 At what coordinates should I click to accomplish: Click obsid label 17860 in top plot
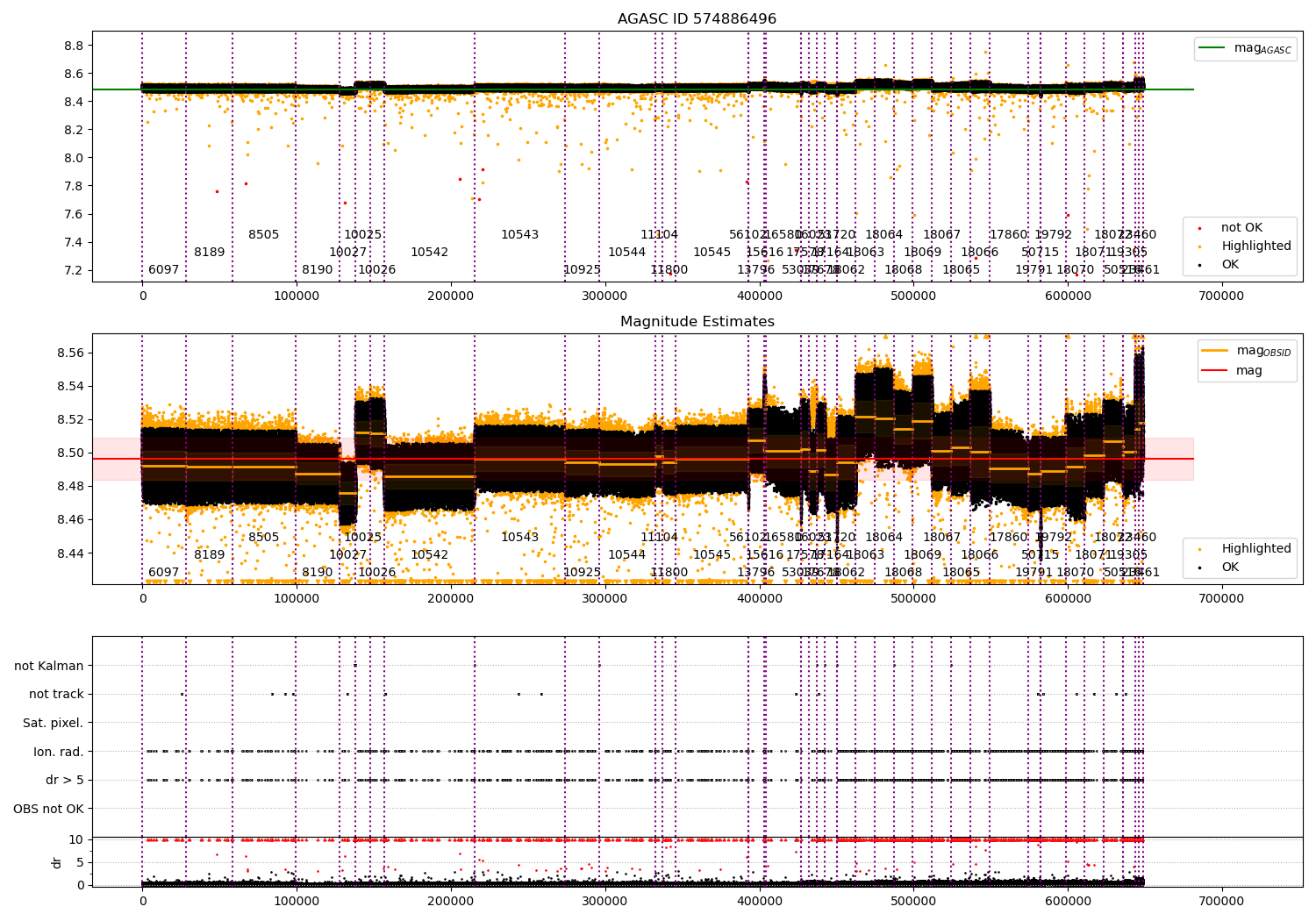[x=1008, y=234]
